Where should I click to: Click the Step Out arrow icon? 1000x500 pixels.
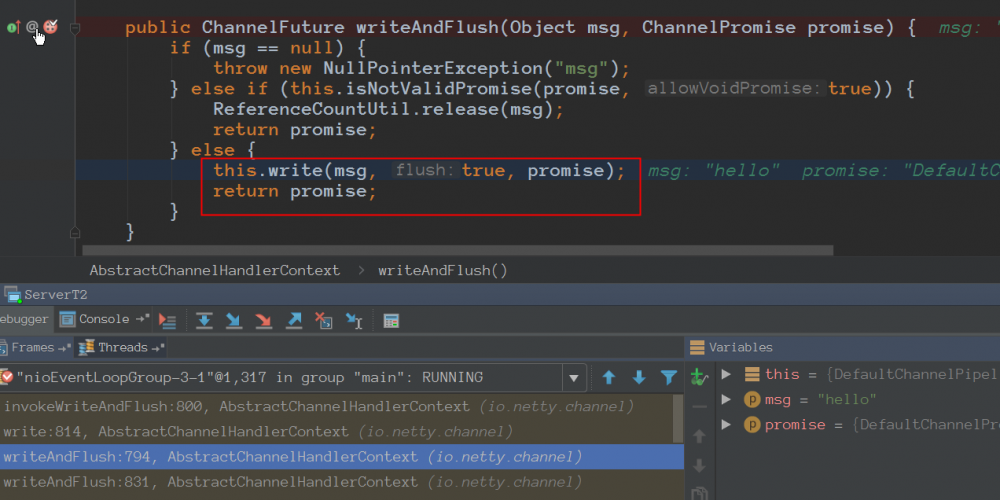[293, 320]
